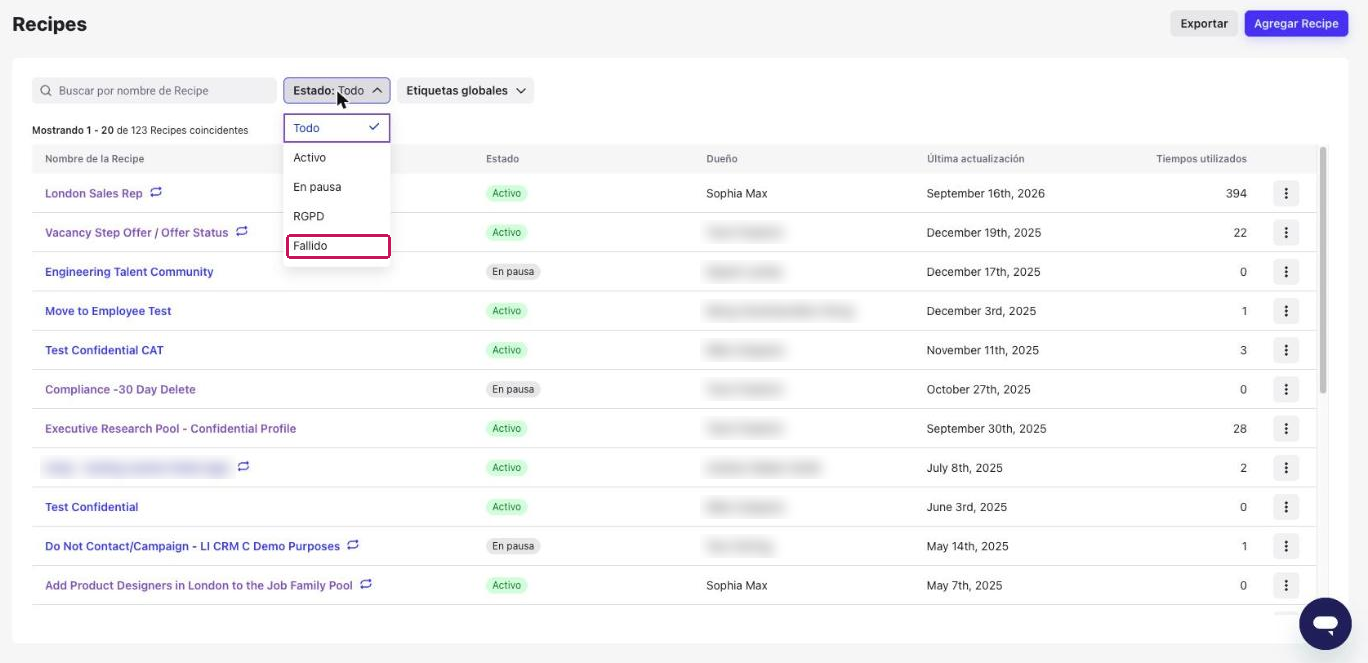Click the sync icon beside Add Product Designers
This screenshot has height=663, width=1368.
(366, 584)
